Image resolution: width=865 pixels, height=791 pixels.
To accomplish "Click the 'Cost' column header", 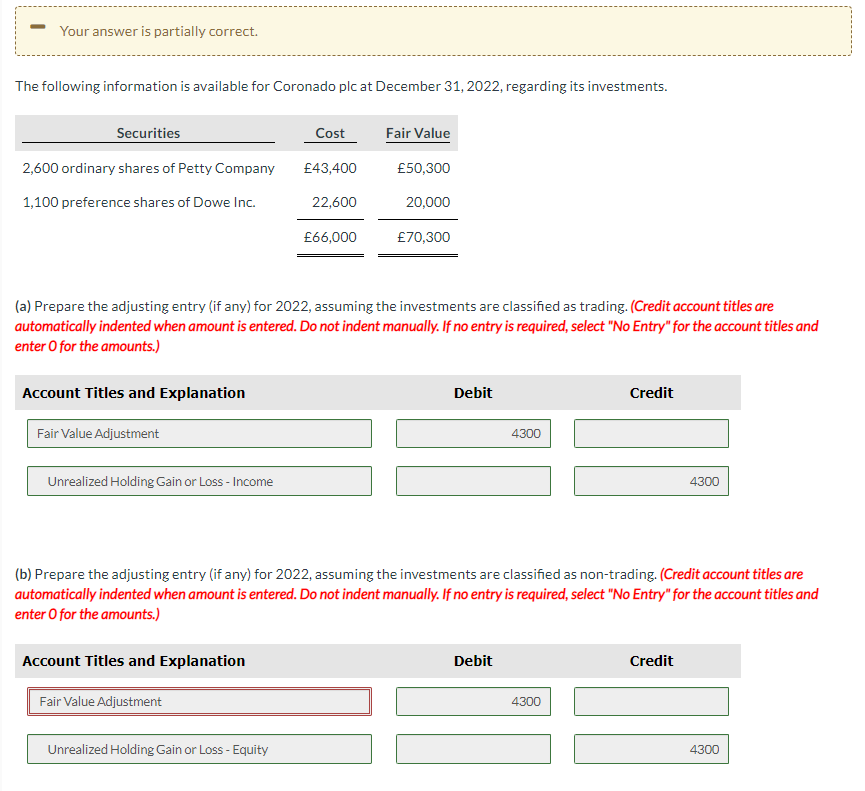I will click(x=330, y=133).
